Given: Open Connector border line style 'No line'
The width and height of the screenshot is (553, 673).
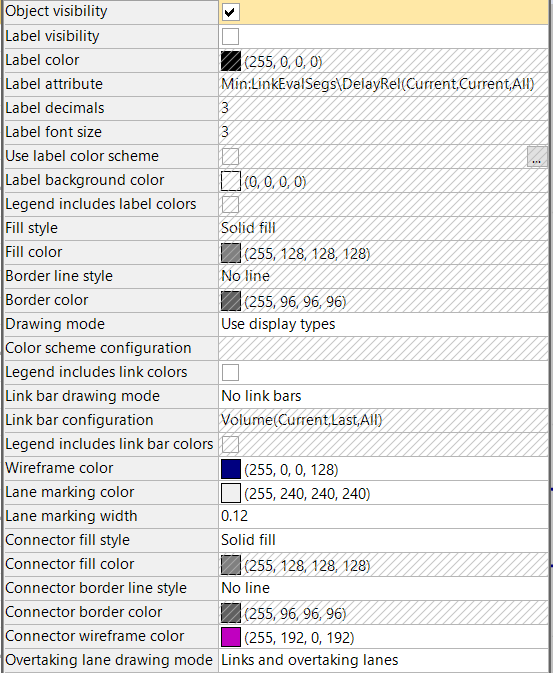Looking at the screenshot, I should click(383, 588).
